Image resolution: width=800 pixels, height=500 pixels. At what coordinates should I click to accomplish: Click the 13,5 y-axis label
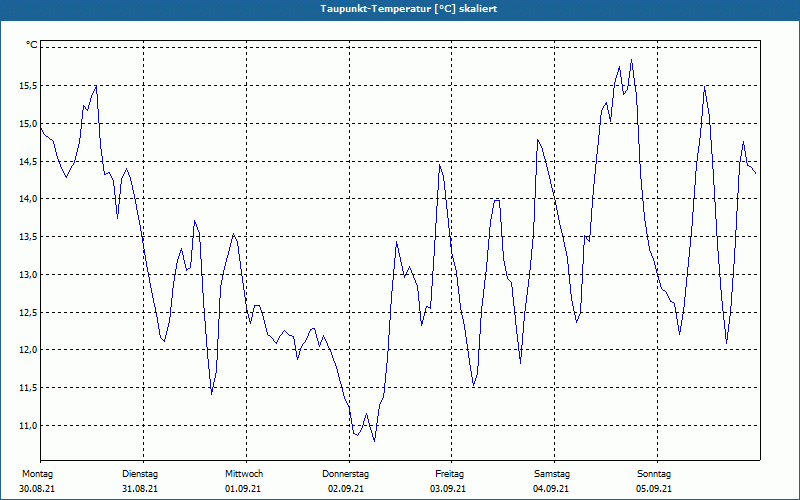click(28, 237)
